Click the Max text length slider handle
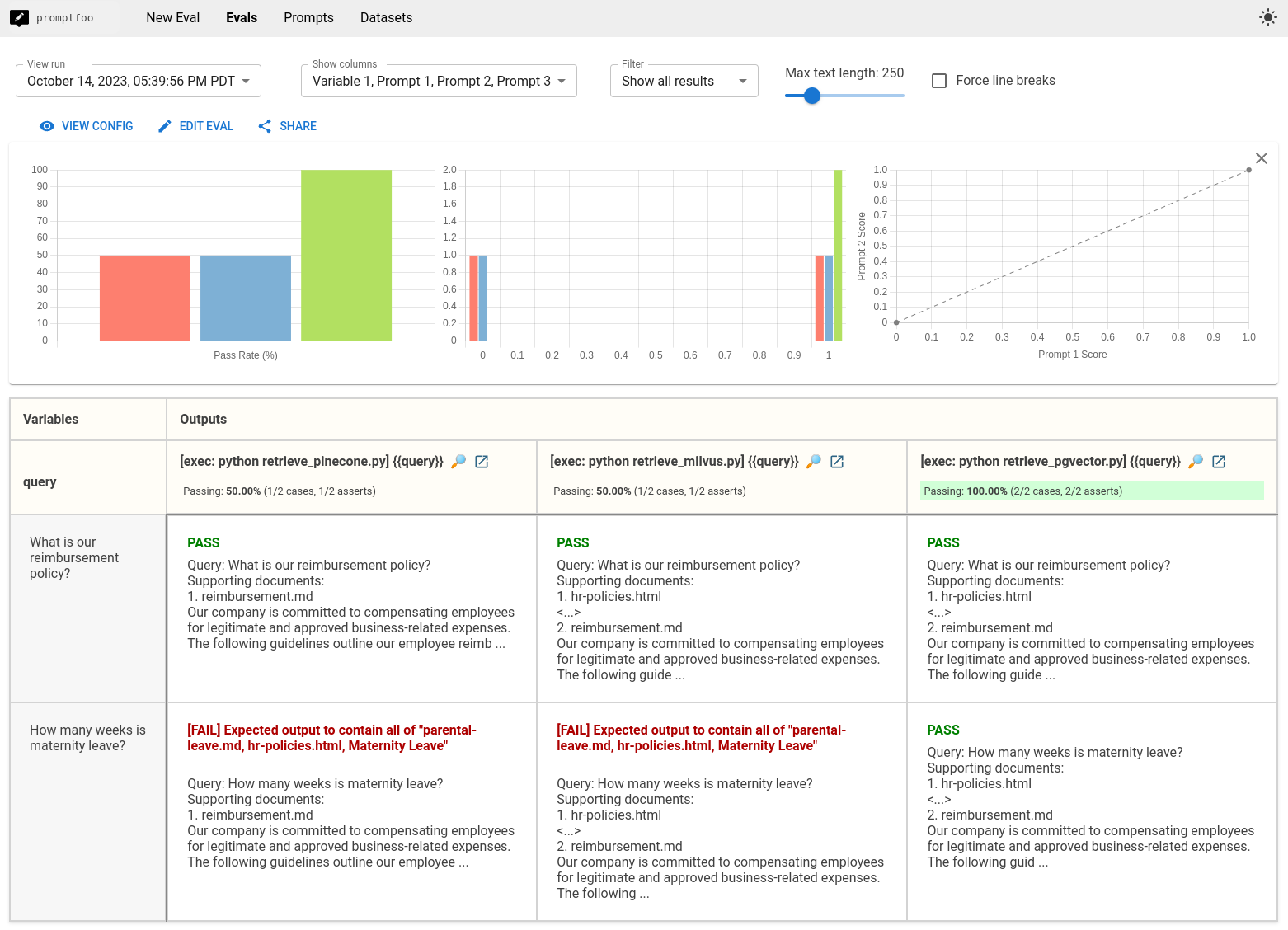The width and height of the screenshot is (1288, 930). coord(812,96)
